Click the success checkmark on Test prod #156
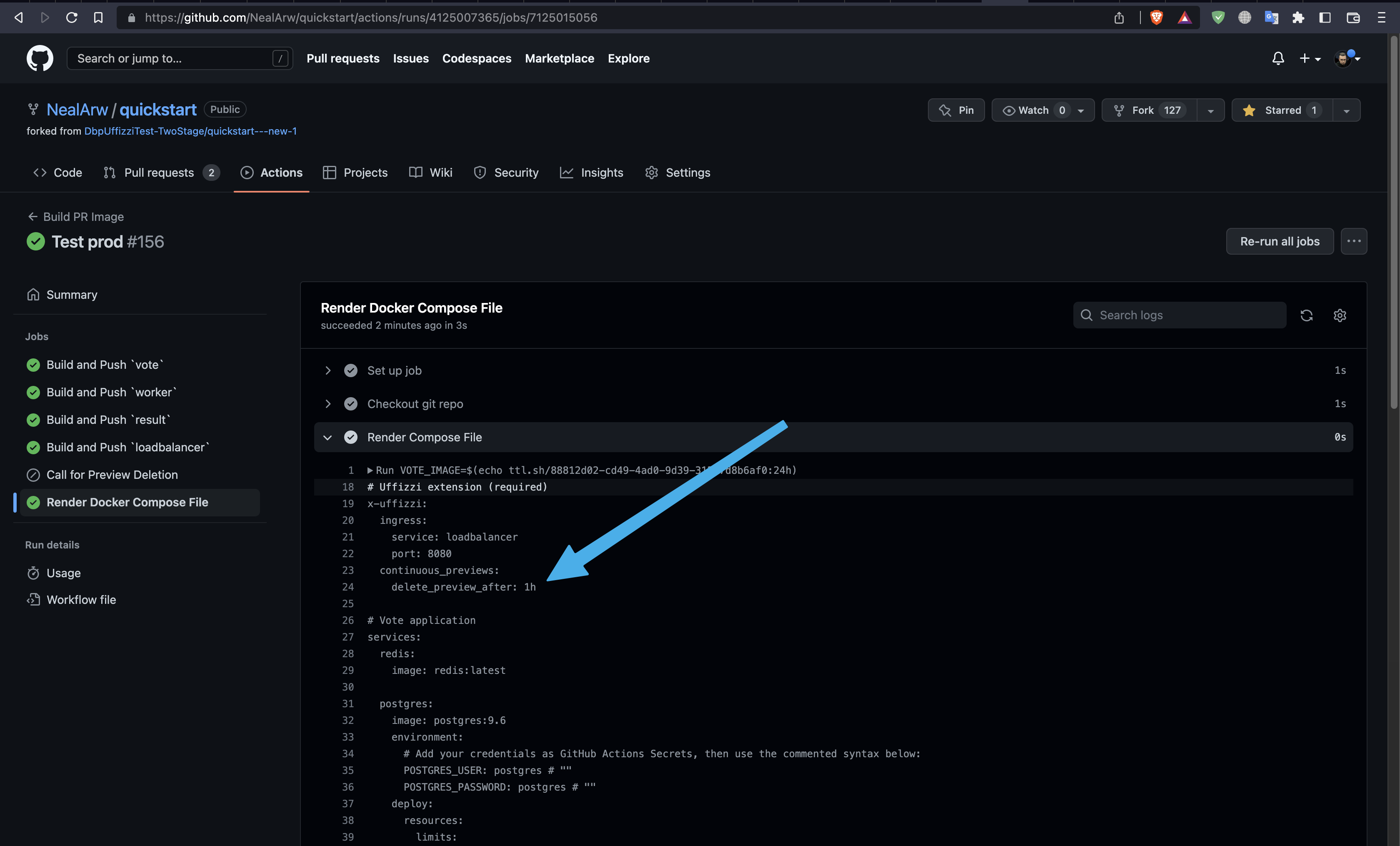 pos(35,241)
